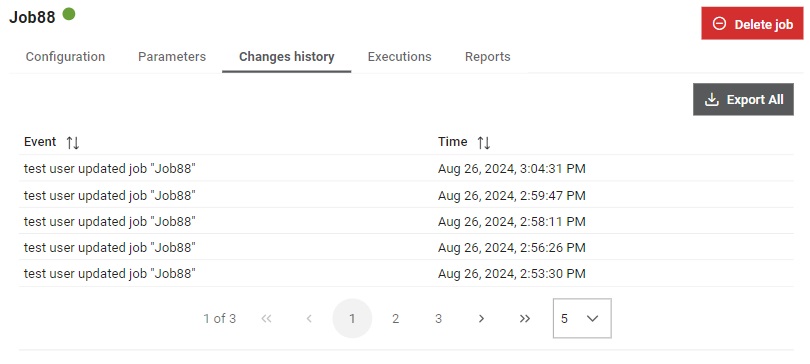This screenshot has height=364, width=810.
Task: Go to previous page chevron icon
Action: (x=309, y=319)
